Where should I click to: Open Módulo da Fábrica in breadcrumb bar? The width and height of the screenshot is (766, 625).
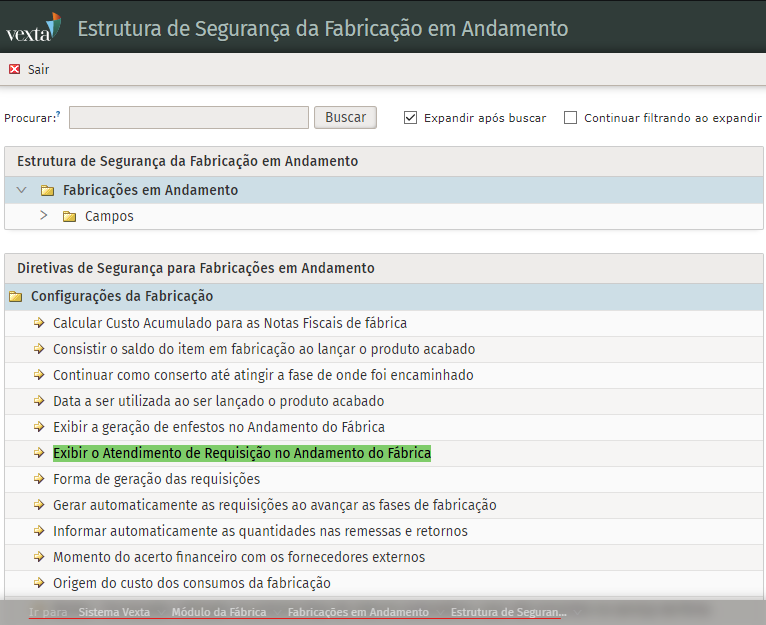tap(218, 612)
